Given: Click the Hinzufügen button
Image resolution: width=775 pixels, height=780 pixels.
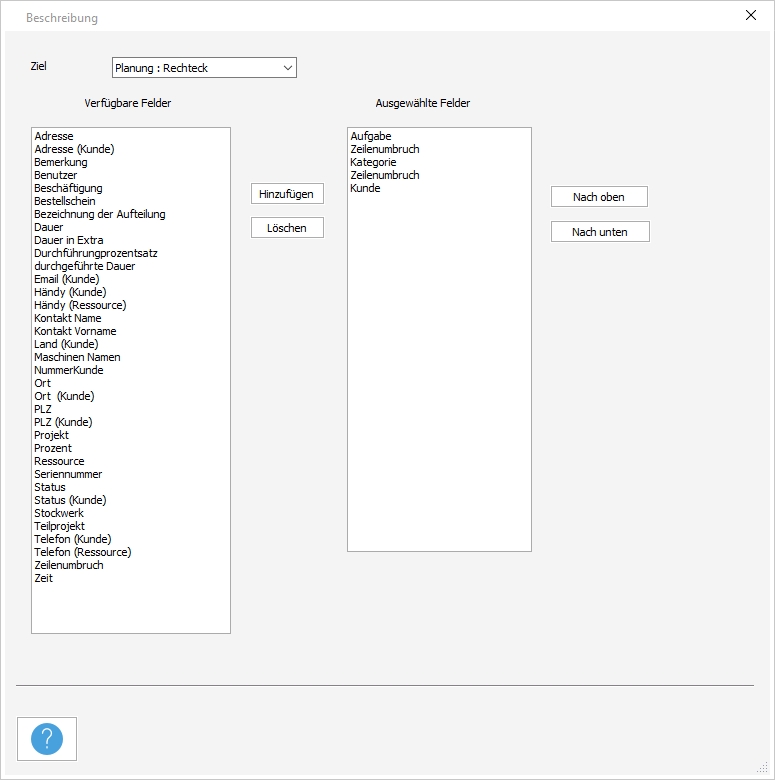Looking at the screenshot, I should coord(287,194).
